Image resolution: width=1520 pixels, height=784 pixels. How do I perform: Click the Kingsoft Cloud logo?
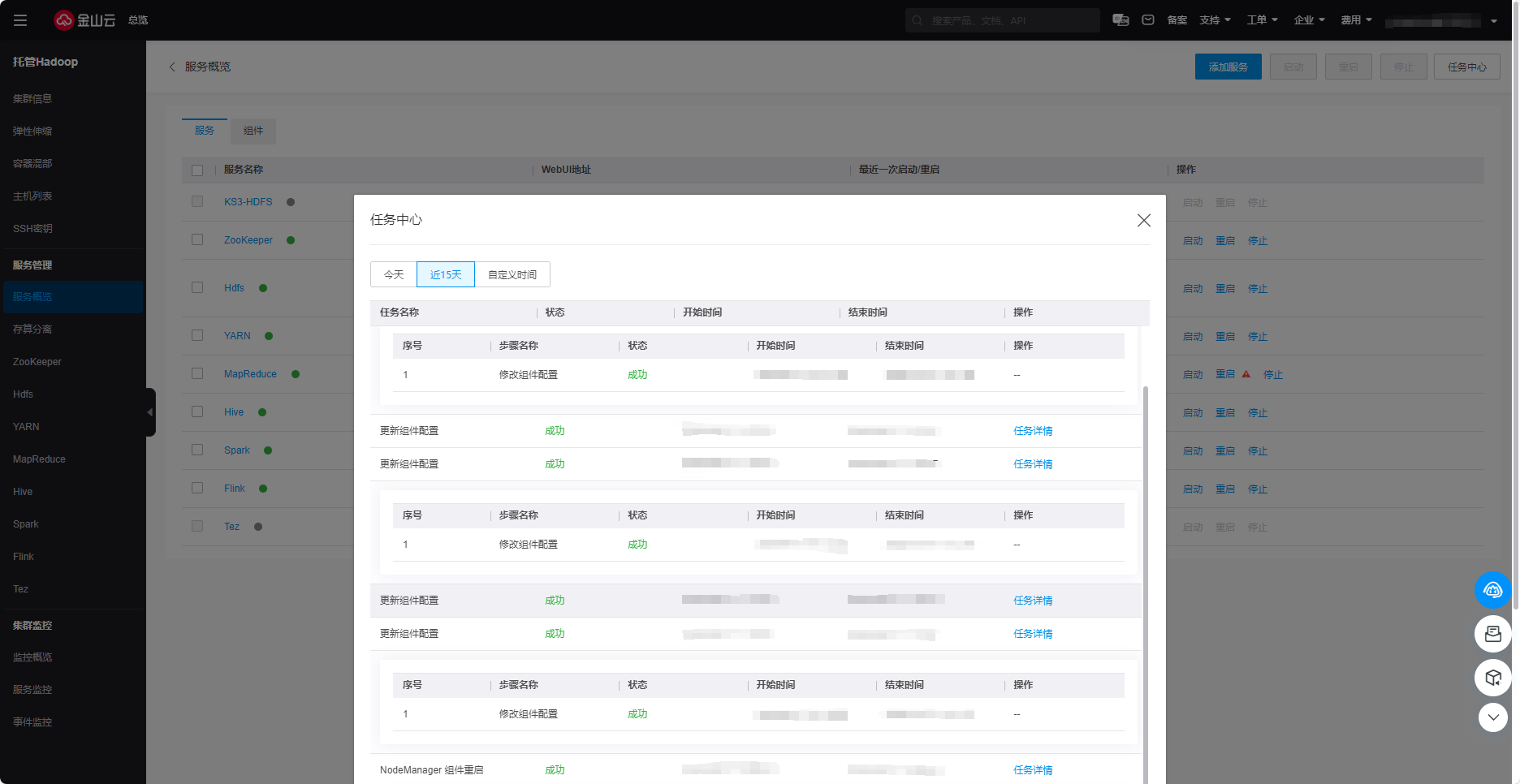(84, 20)
